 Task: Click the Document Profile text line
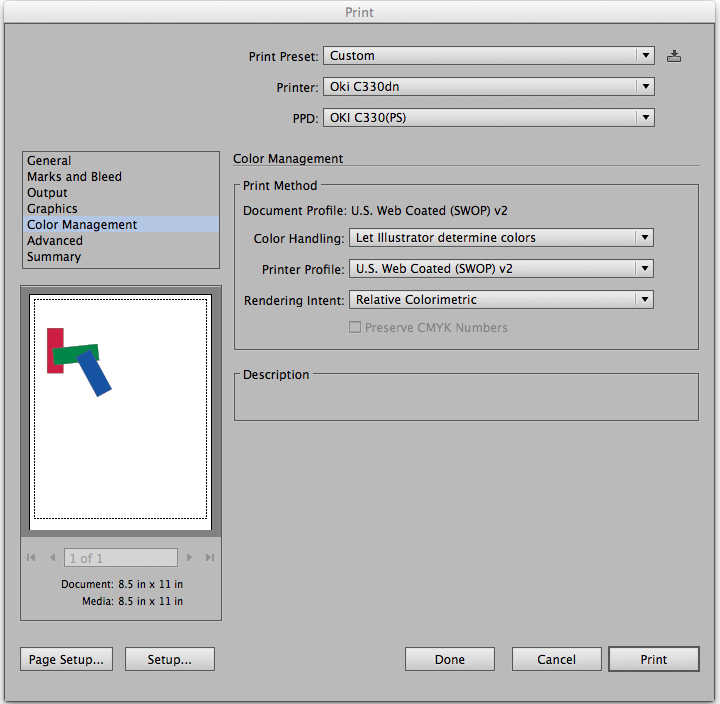tap(375, 211)
